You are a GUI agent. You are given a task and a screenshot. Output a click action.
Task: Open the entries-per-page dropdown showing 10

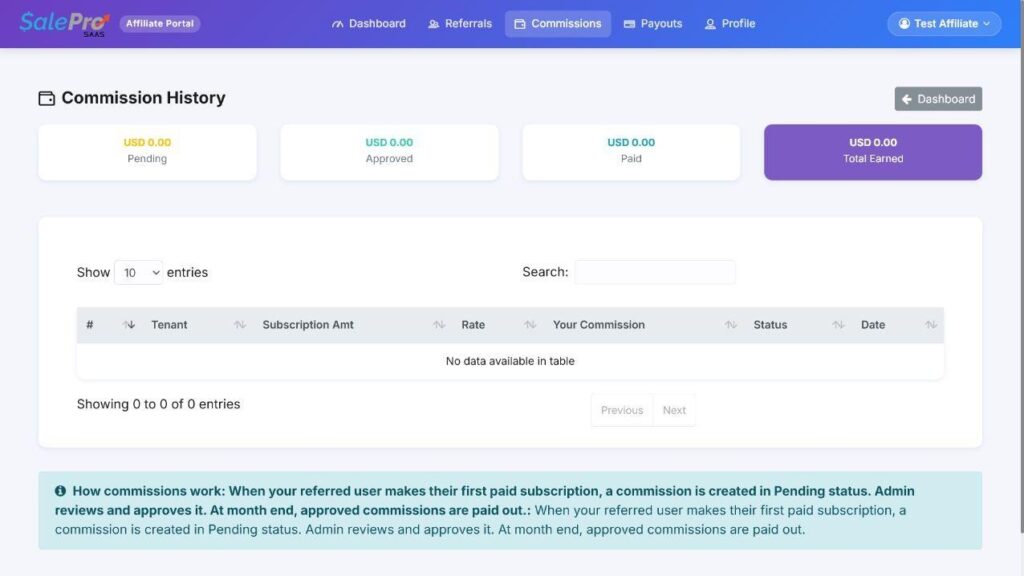tap(138, 272)
